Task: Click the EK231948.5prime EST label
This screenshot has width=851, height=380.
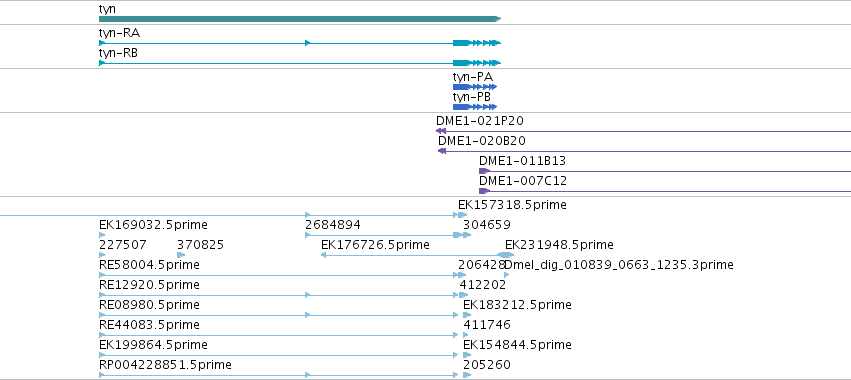Action: coord(559,245)
